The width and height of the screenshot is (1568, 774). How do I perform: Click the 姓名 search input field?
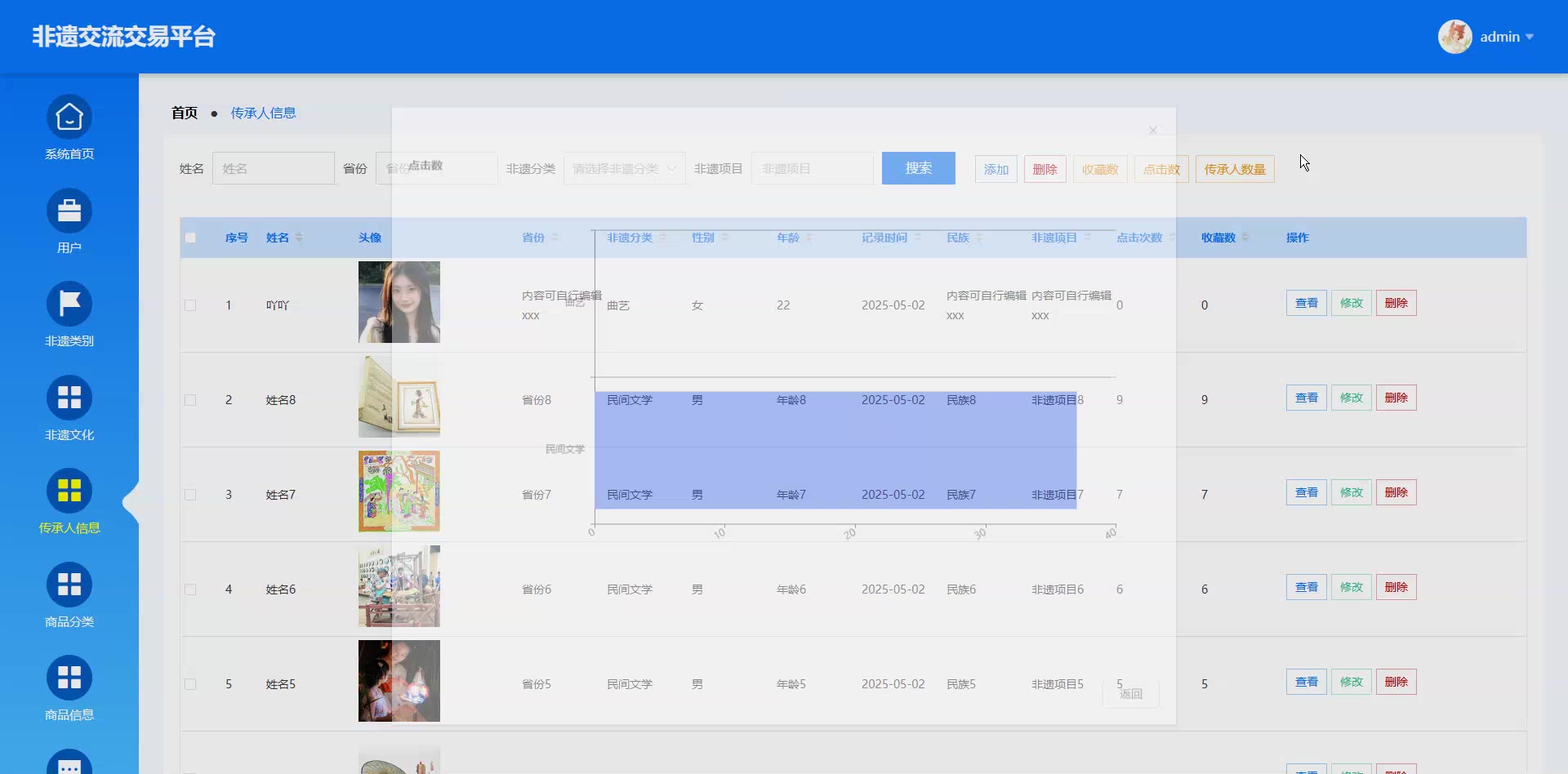coord(274,169)
